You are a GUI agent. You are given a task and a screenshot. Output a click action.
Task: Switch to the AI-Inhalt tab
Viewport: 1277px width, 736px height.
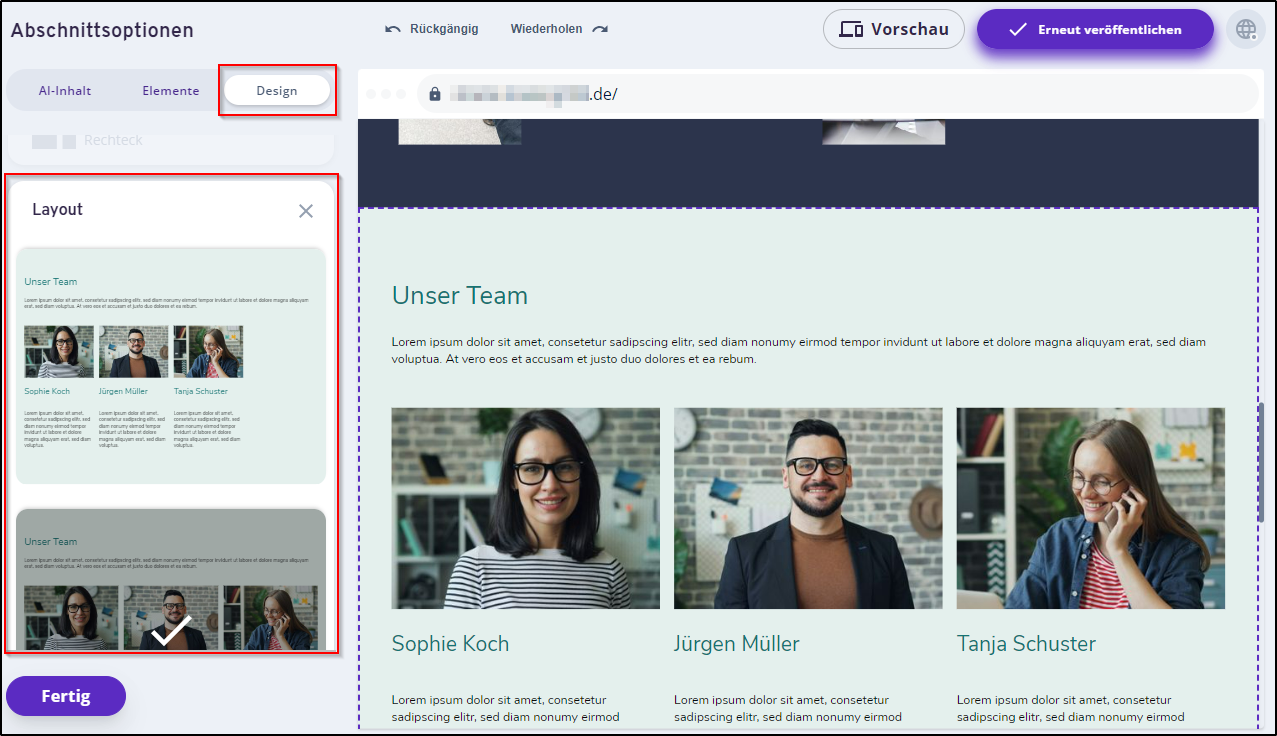pos(65,90)
